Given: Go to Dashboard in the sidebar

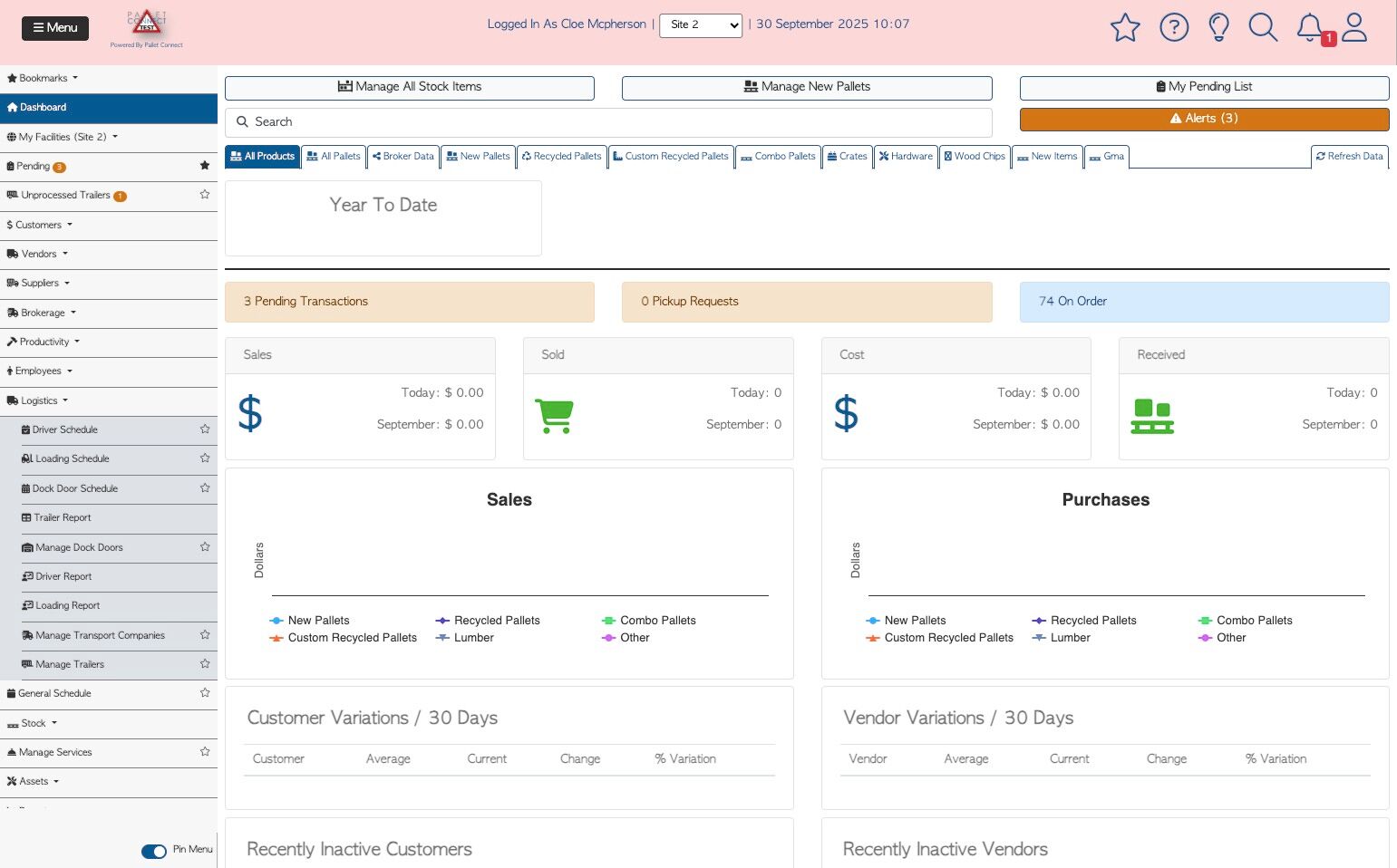Looking at the screenshot, I should pos(109,107).
